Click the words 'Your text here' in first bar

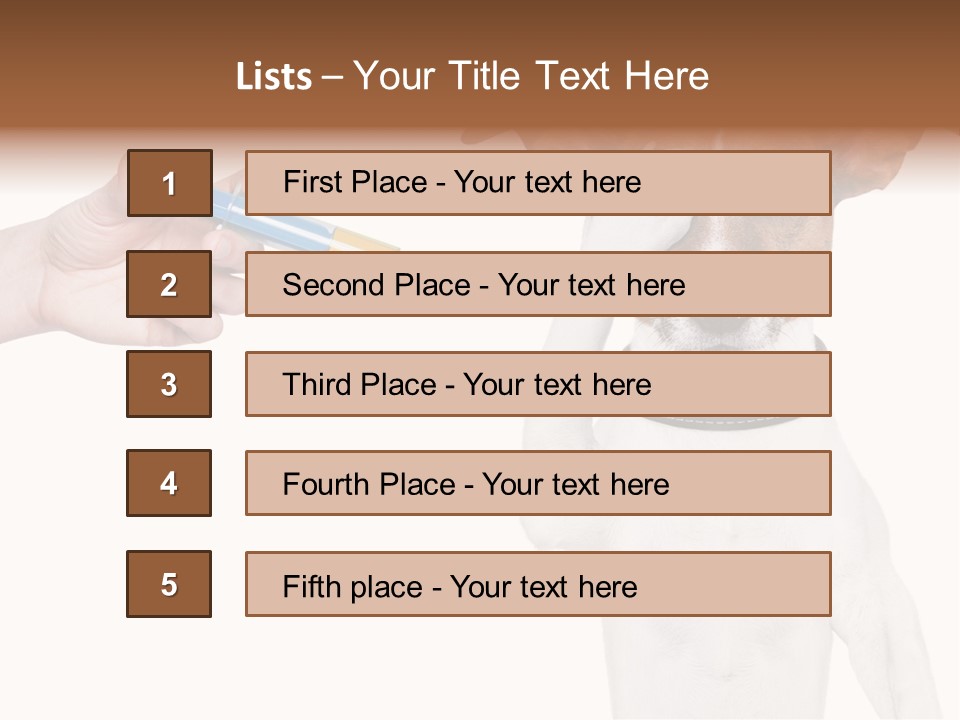547,183
